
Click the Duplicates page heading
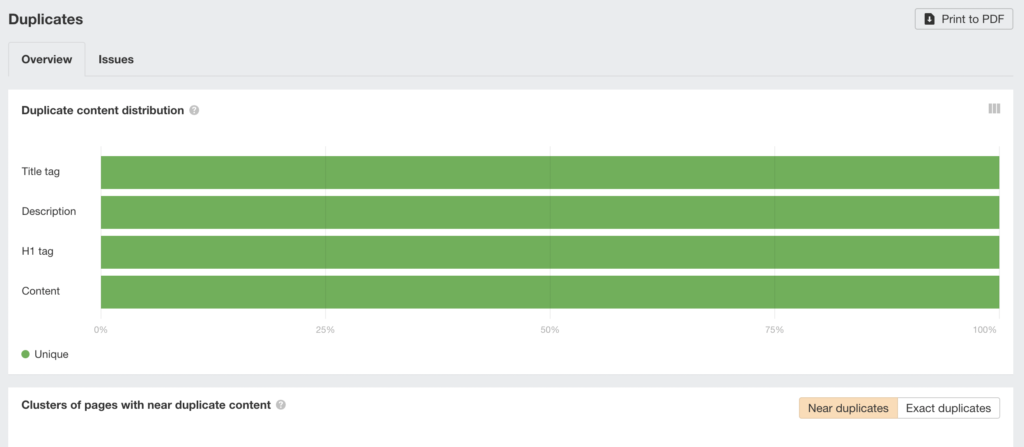46,20
